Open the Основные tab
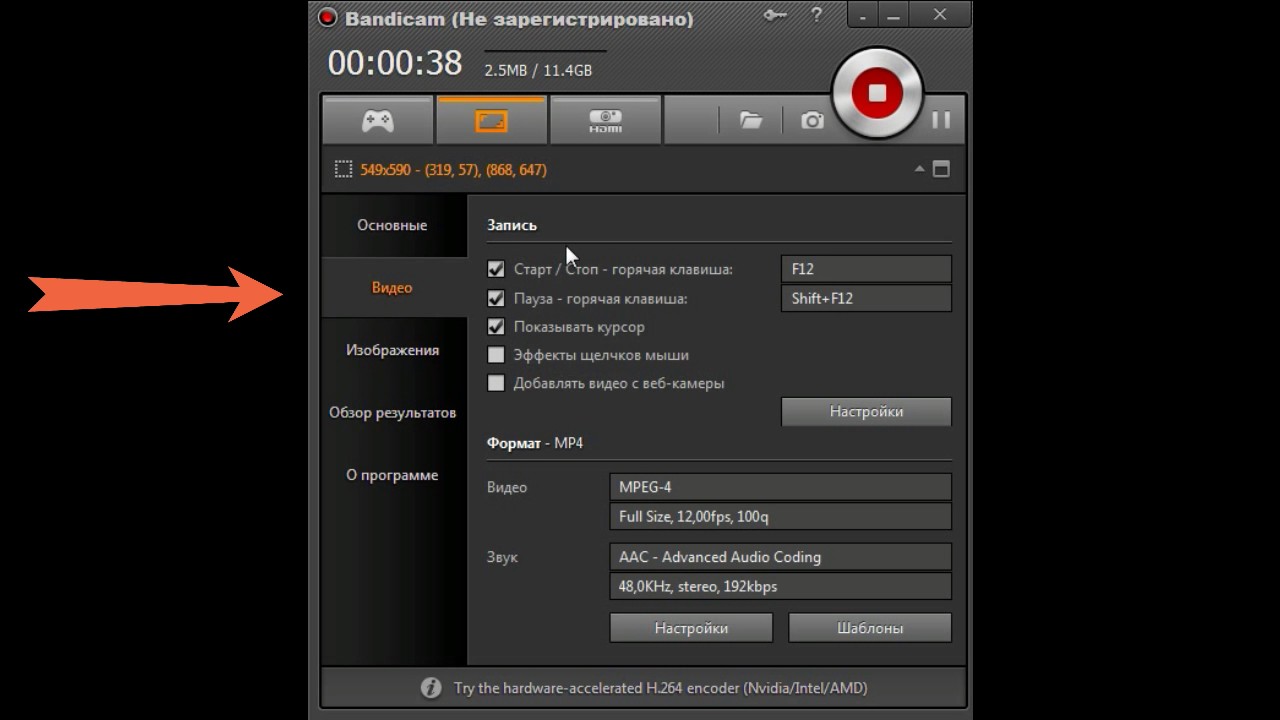The width and height of the screenshot is (1280, 720). [x=393, y=225]
